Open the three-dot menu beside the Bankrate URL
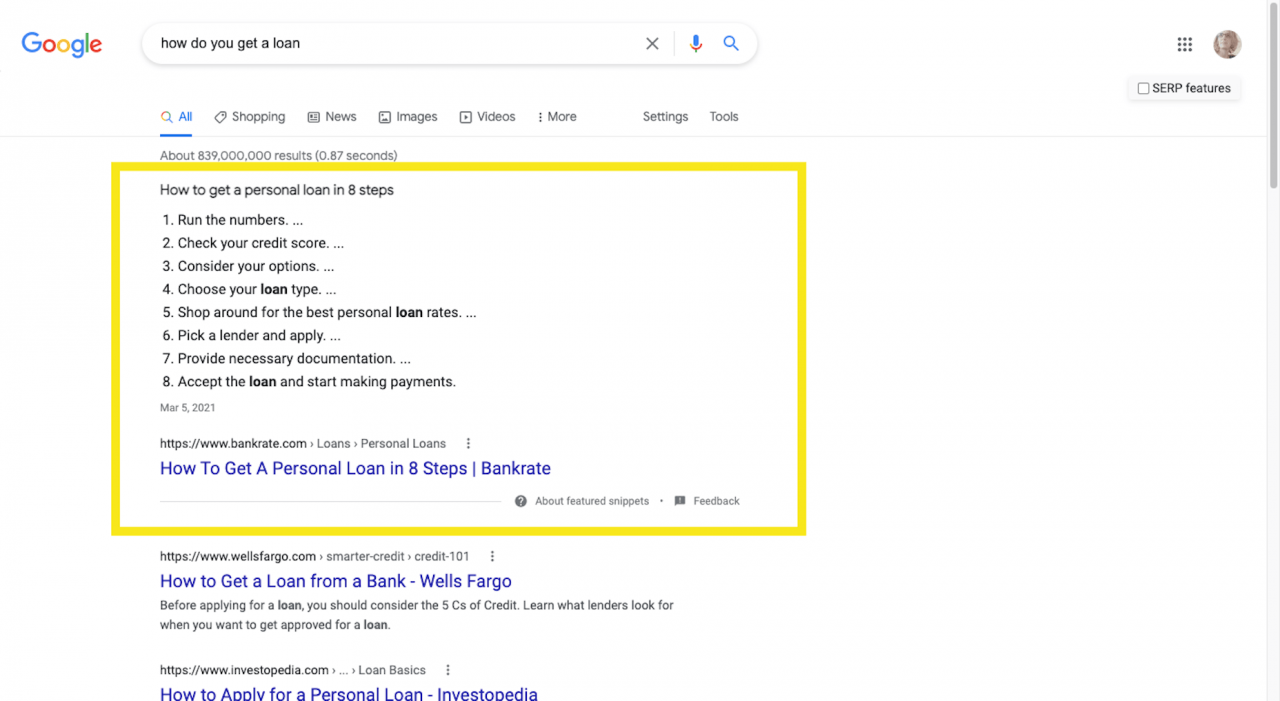 (x=468, y=443)
